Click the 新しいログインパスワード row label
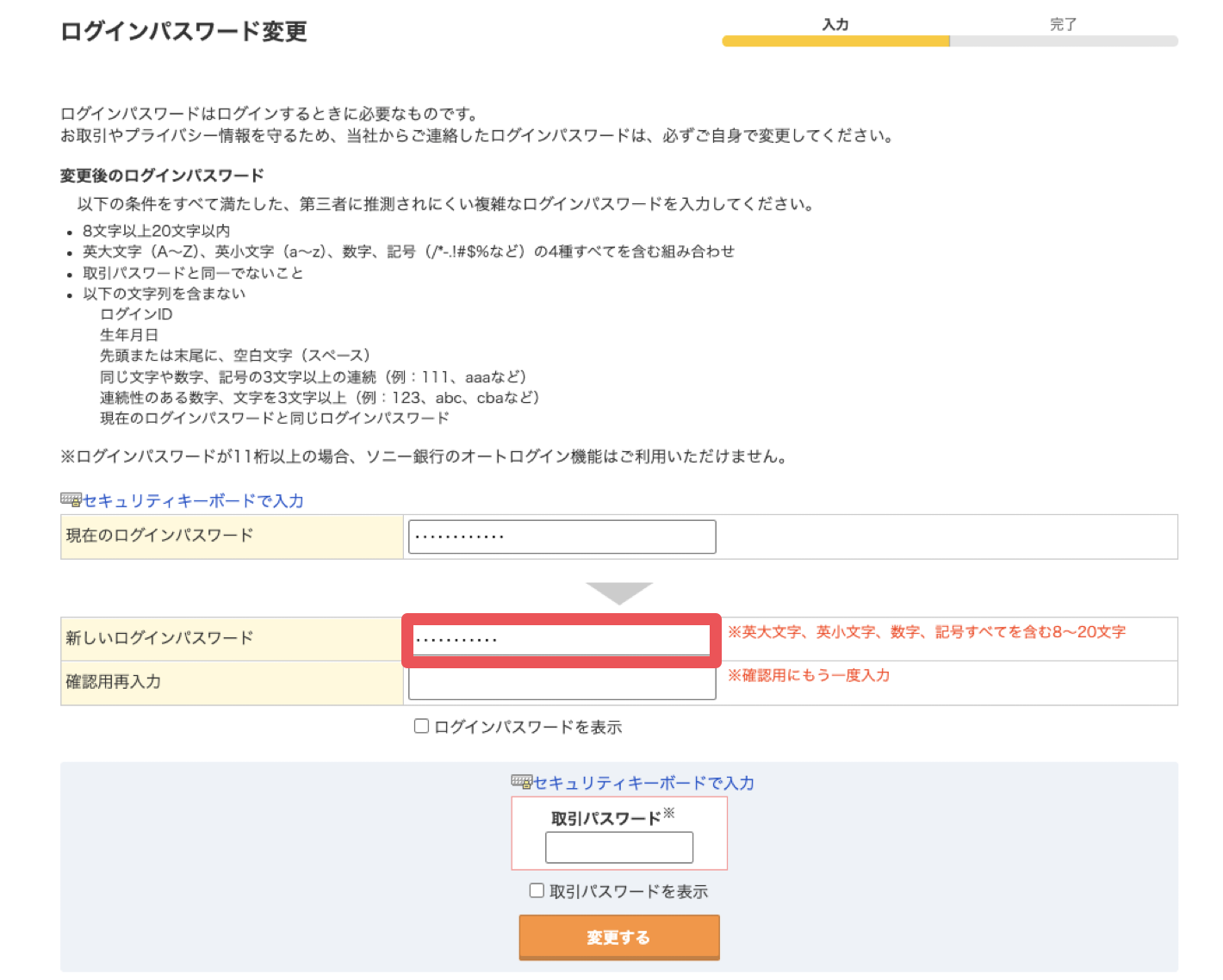Viewport: 1223px width, 980px height. click(160, 638)
